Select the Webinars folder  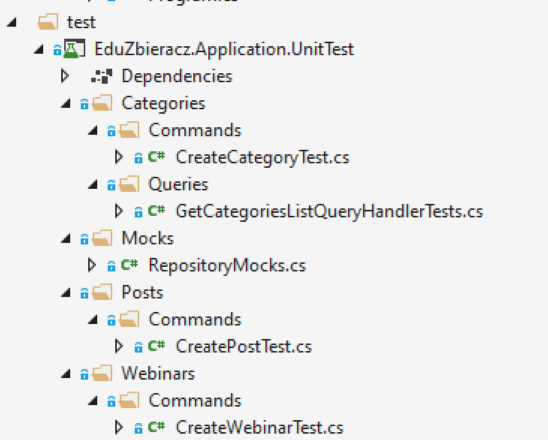pyautogui.click(x=158, y=374)
